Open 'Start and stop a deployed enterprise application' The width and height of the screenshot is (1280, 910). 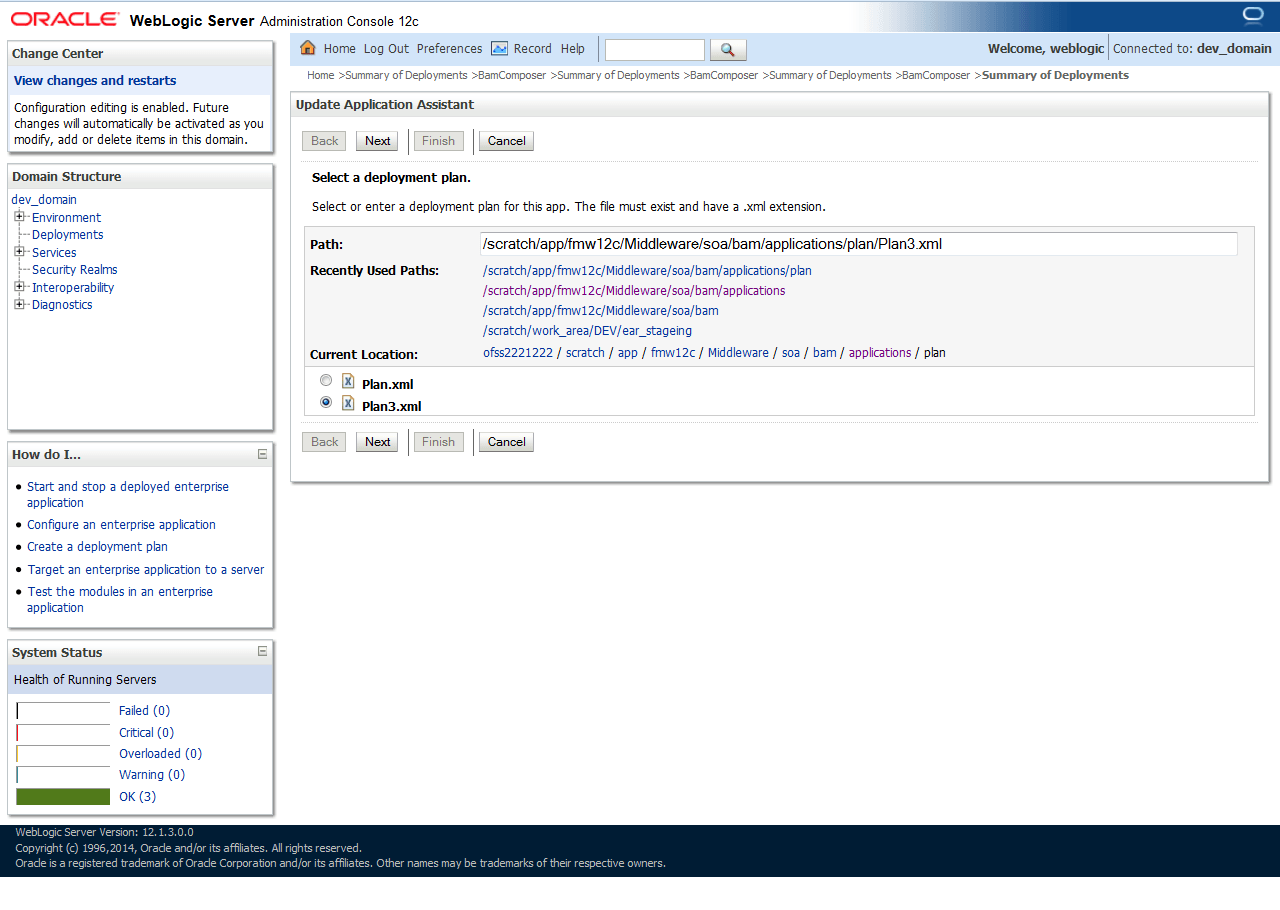(x=128, y=495)
